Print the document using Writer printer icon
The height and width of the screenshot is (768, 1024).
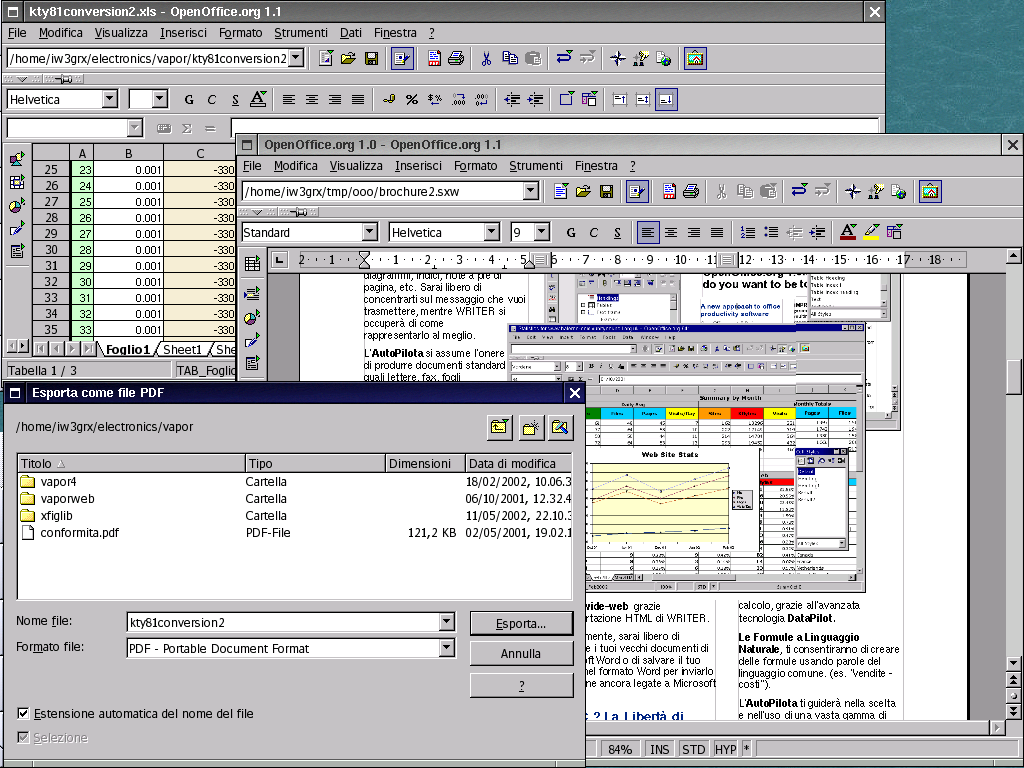click(691, 191)
